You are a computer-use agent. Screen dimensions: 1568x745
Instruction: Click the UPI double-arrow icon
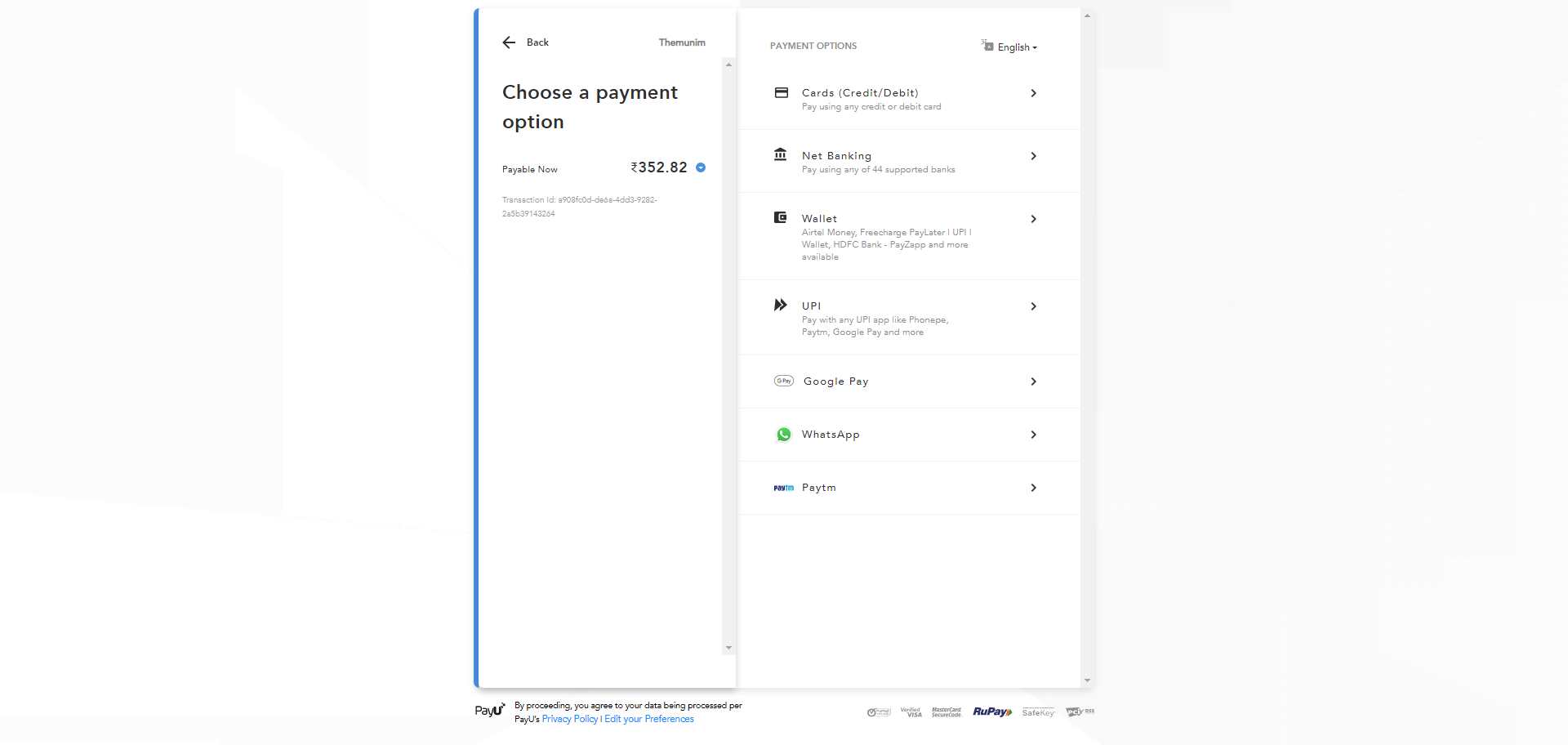pos(781,305)
